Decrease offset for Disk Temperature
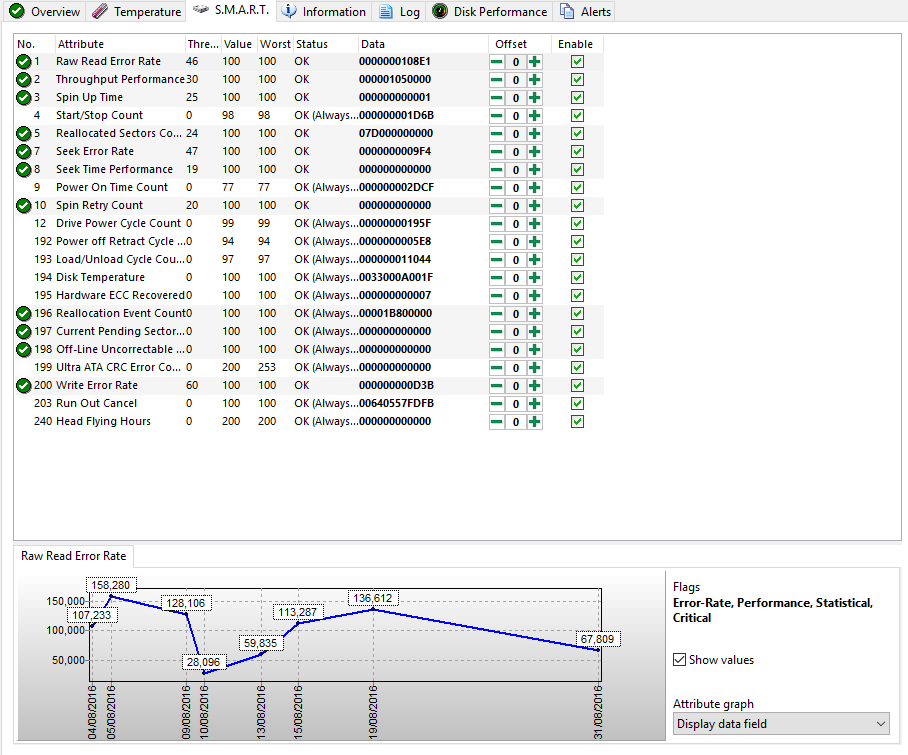Screen dimensions: 908x755 pos(497,278)
